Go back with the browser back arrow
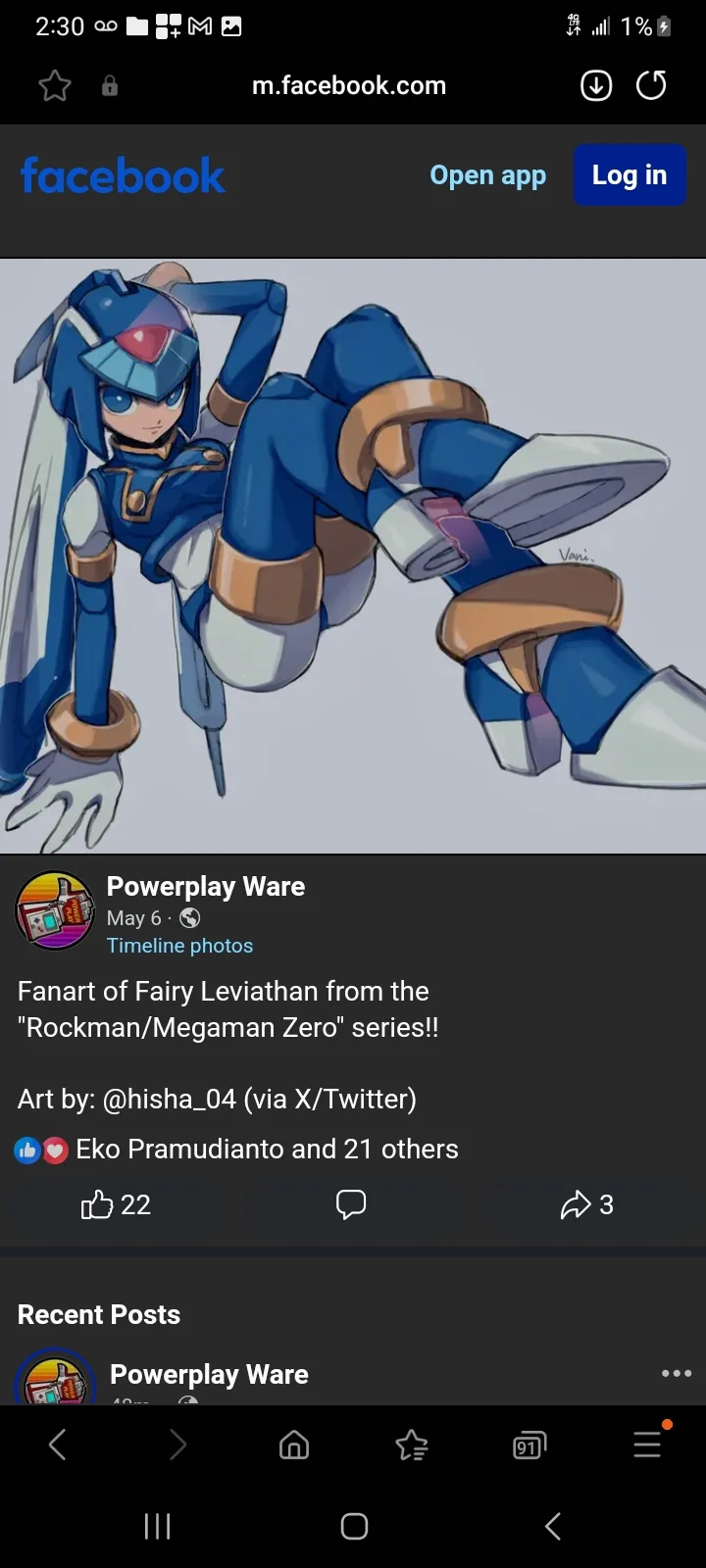 click(x=58, y=1445)
